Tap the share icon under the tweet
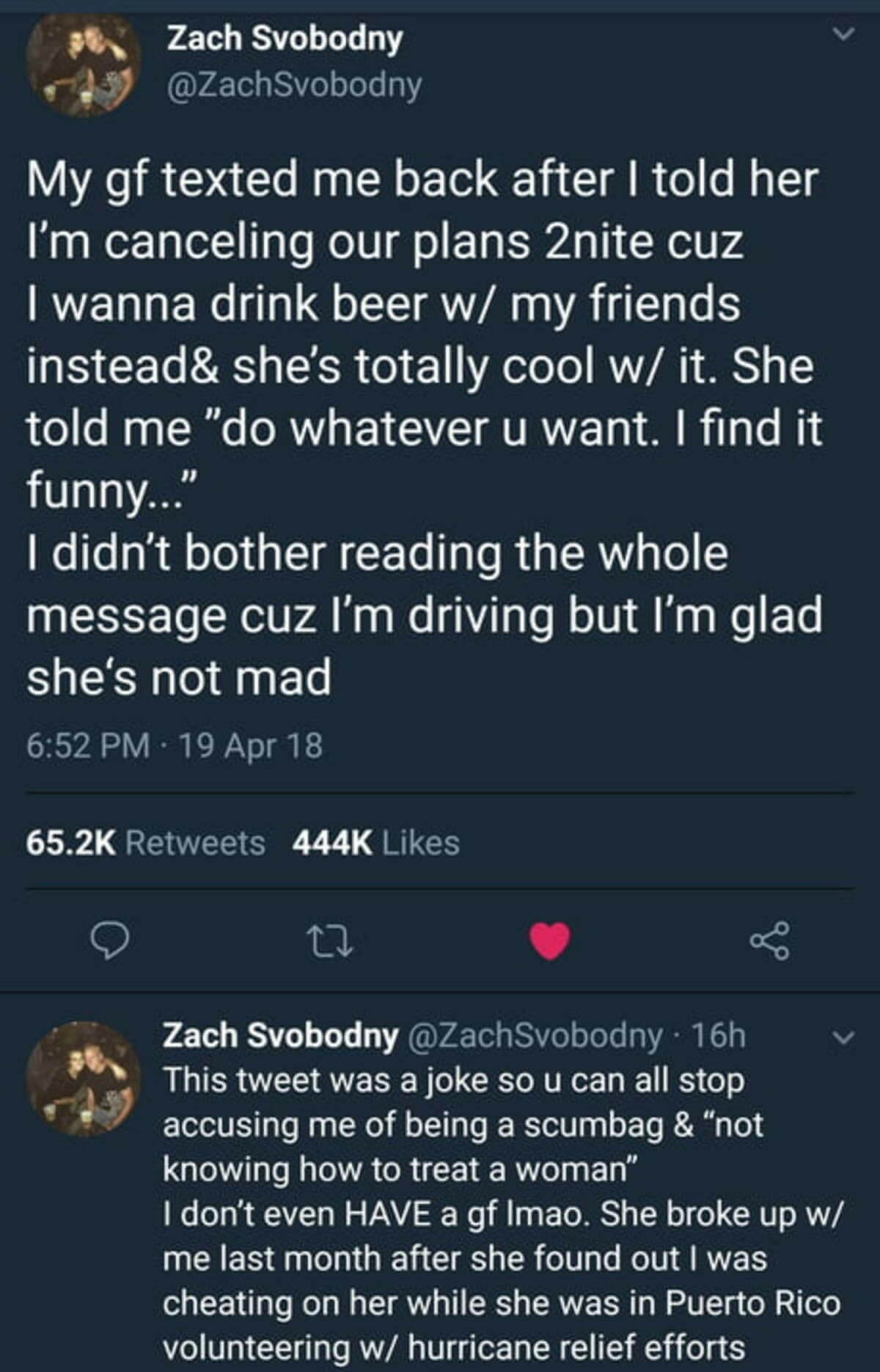The image size is (880, 1372). point(770,941)
